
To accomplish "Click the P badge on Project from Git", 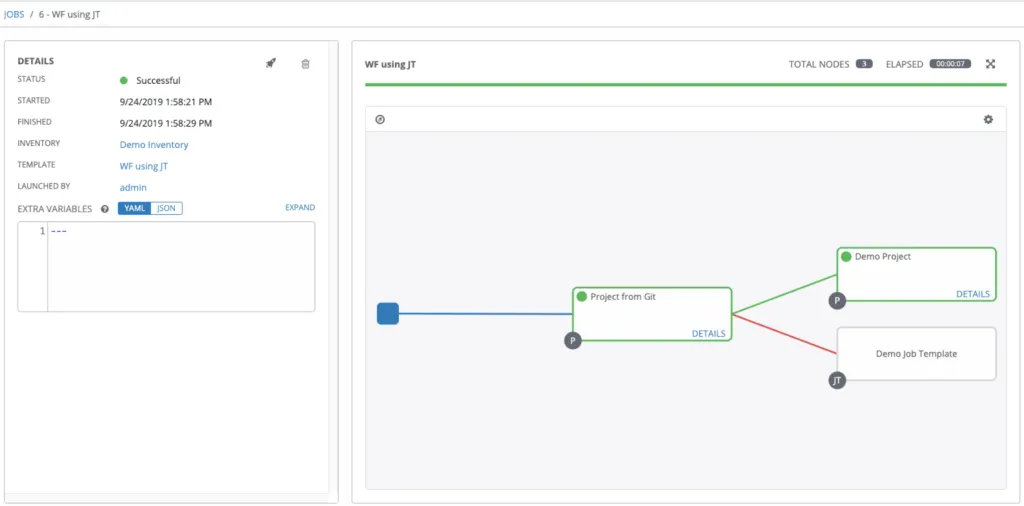I will [573, 341].
